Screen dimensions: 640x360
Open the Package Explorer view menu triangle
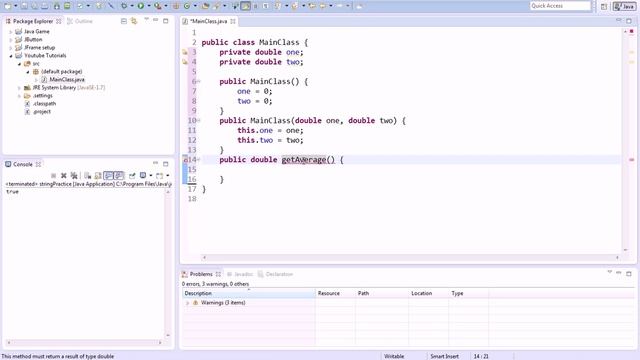pos(146,20)
